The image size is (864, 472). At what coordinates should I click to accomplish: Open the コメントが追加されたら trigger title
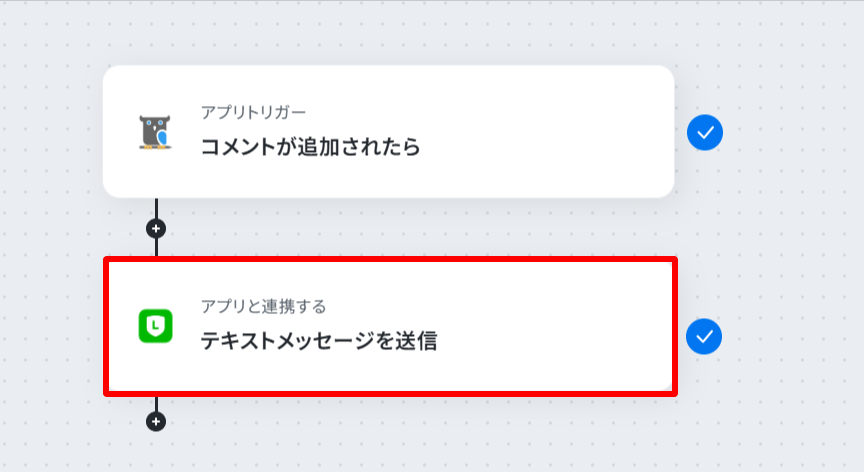click(310, 147)
